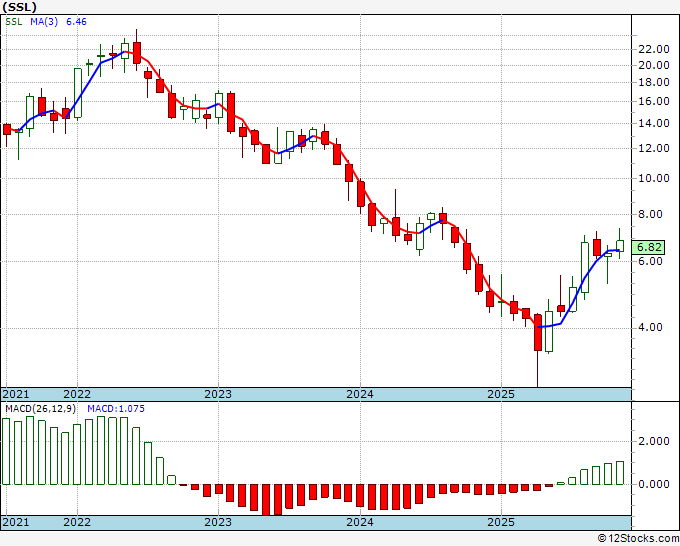Select the 2023 marker on price timeline
The image size is (680, 546).
(x=218, y=394)
